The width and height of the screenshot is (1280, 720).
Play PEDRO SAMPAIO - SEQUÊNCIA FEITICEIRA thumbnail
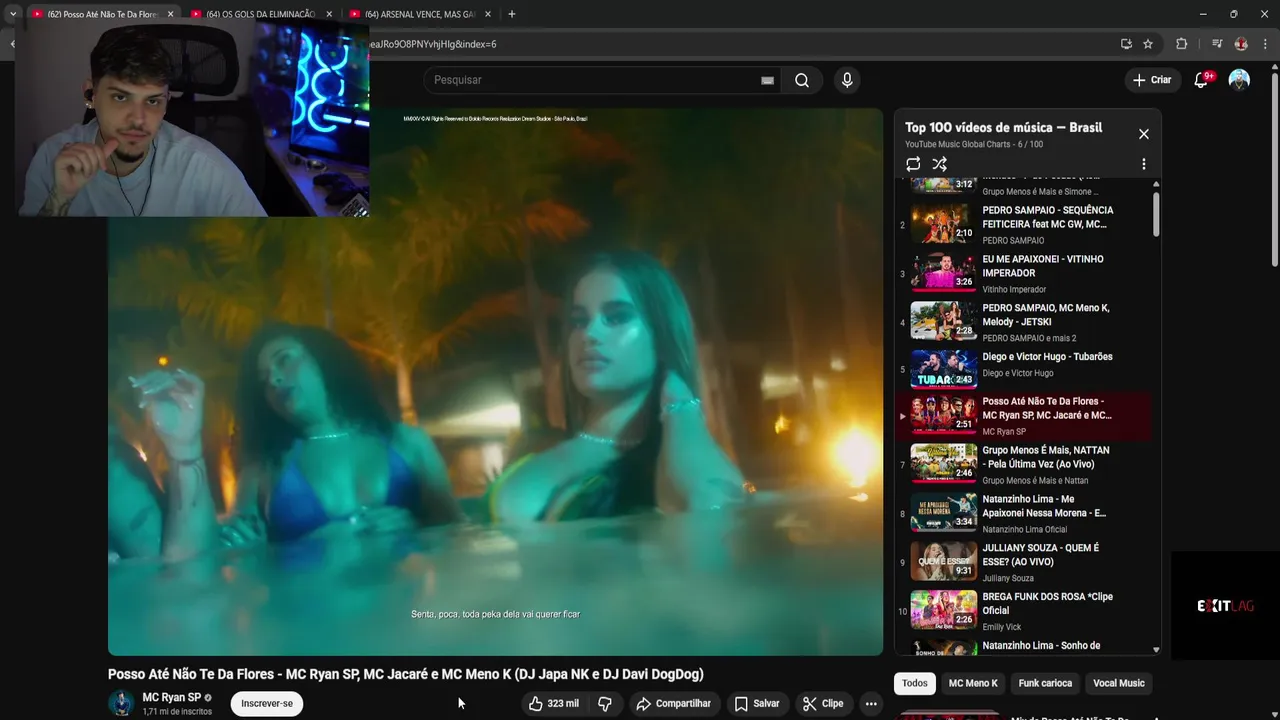(x=943, y=224)
